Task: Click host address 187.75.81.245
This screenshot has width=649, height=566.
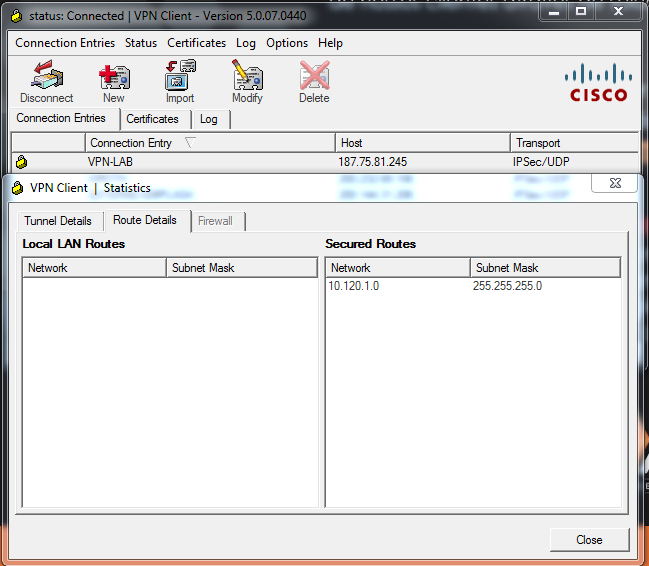Action: [x=373, y=162]
